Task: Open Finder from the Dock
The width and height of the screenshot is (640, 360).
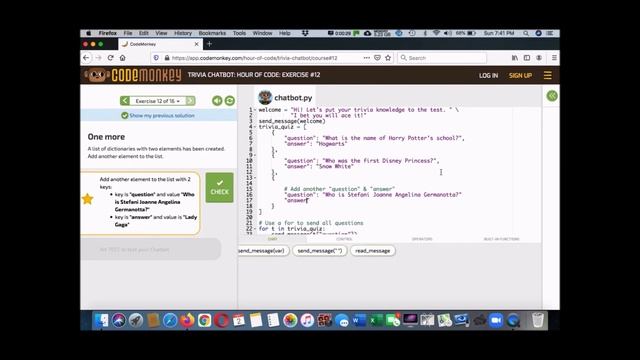Action: pos(101,320)
